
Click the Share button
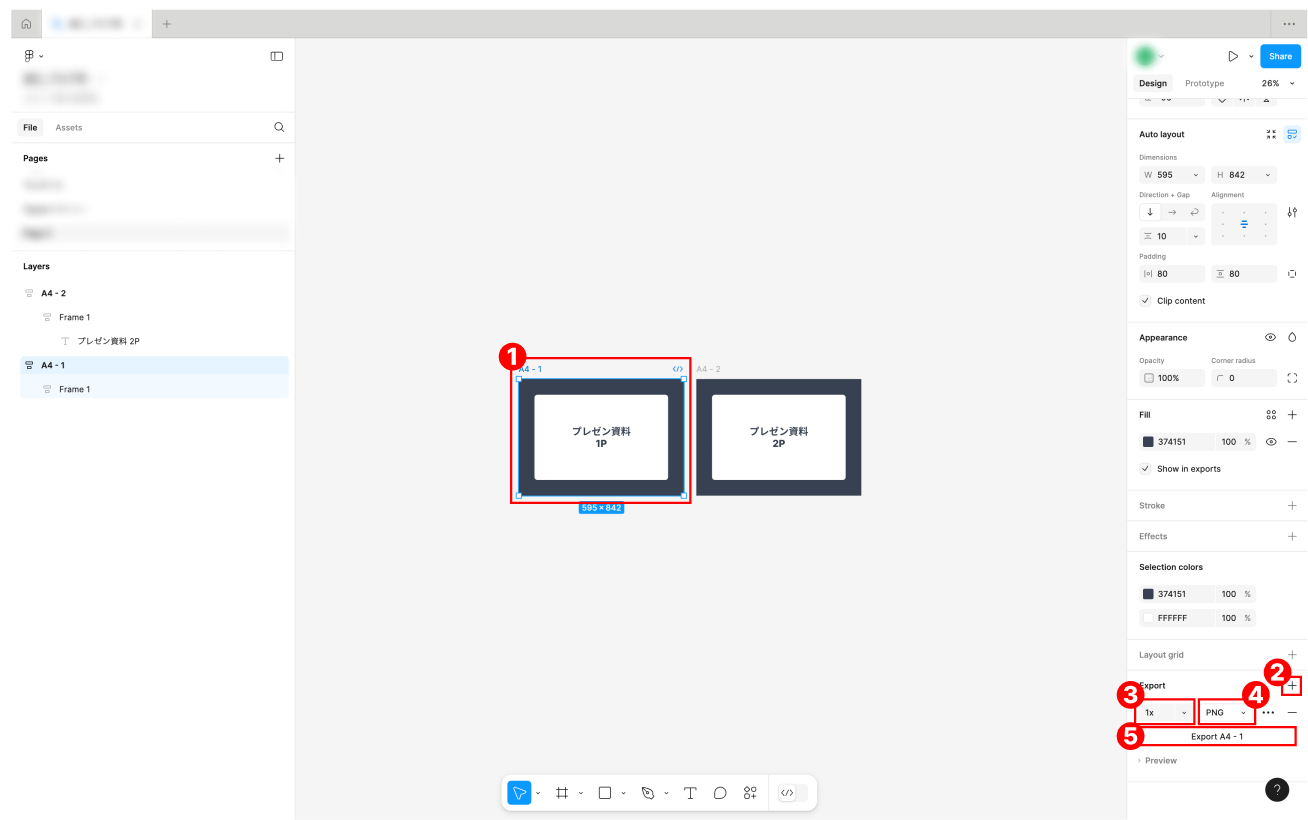[1280, 56]
